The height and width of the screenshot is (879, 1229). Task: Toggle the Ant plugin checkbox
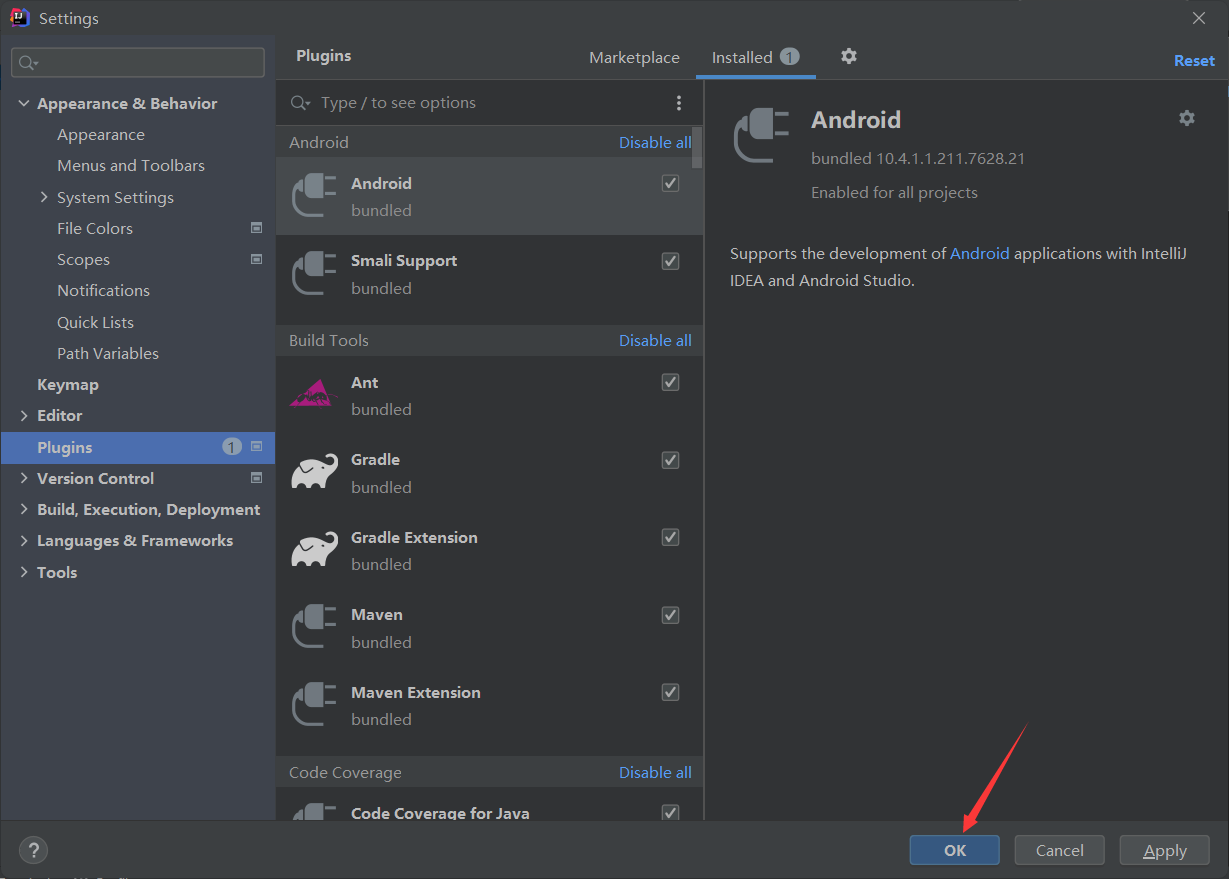671,382
